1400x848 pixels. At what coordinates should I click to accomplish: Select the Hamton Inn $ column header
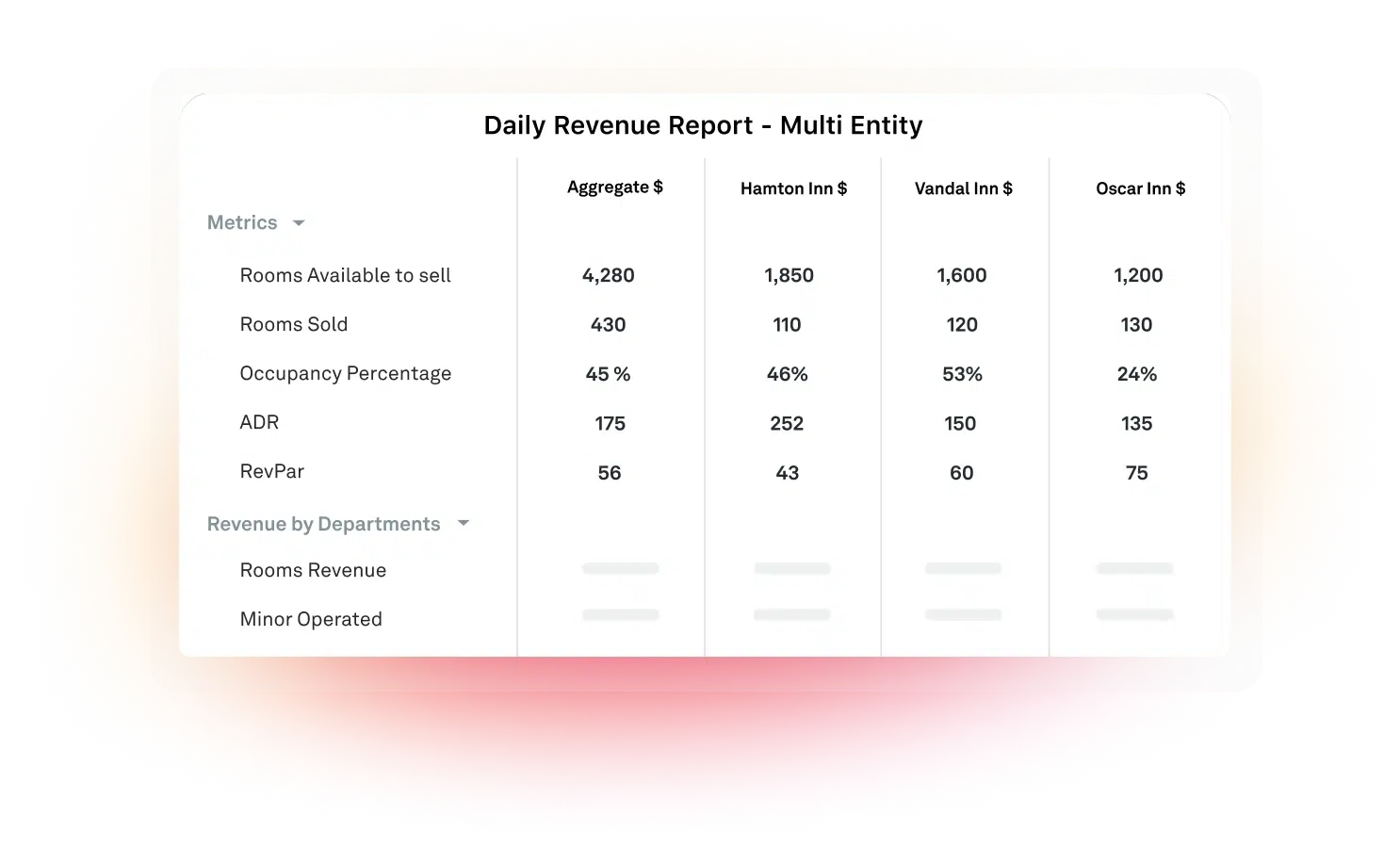(792, 188)
